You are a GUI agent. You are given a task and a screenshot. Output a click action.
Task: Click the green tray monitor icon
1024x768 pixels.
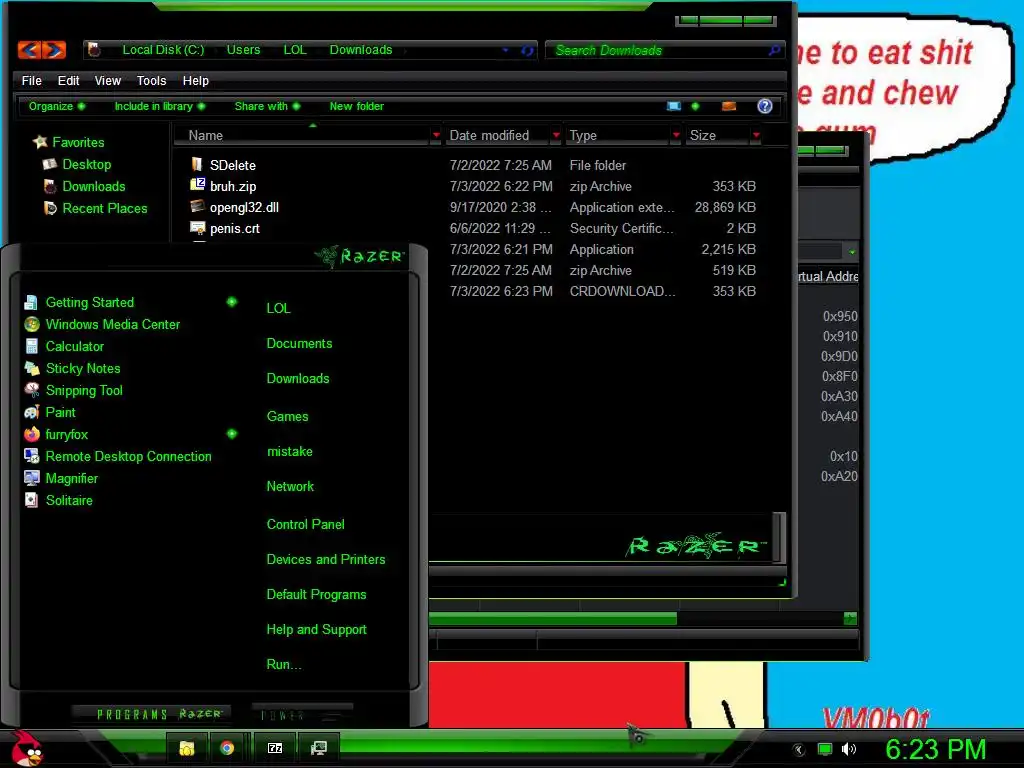click(825, 749)
